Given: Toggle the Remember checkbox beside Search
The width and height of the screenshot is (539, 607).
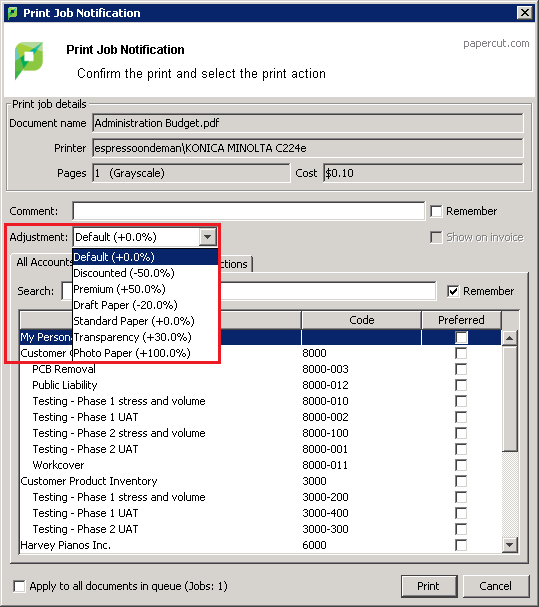Looking at the screenshot, I should click(x=453, y=291).
